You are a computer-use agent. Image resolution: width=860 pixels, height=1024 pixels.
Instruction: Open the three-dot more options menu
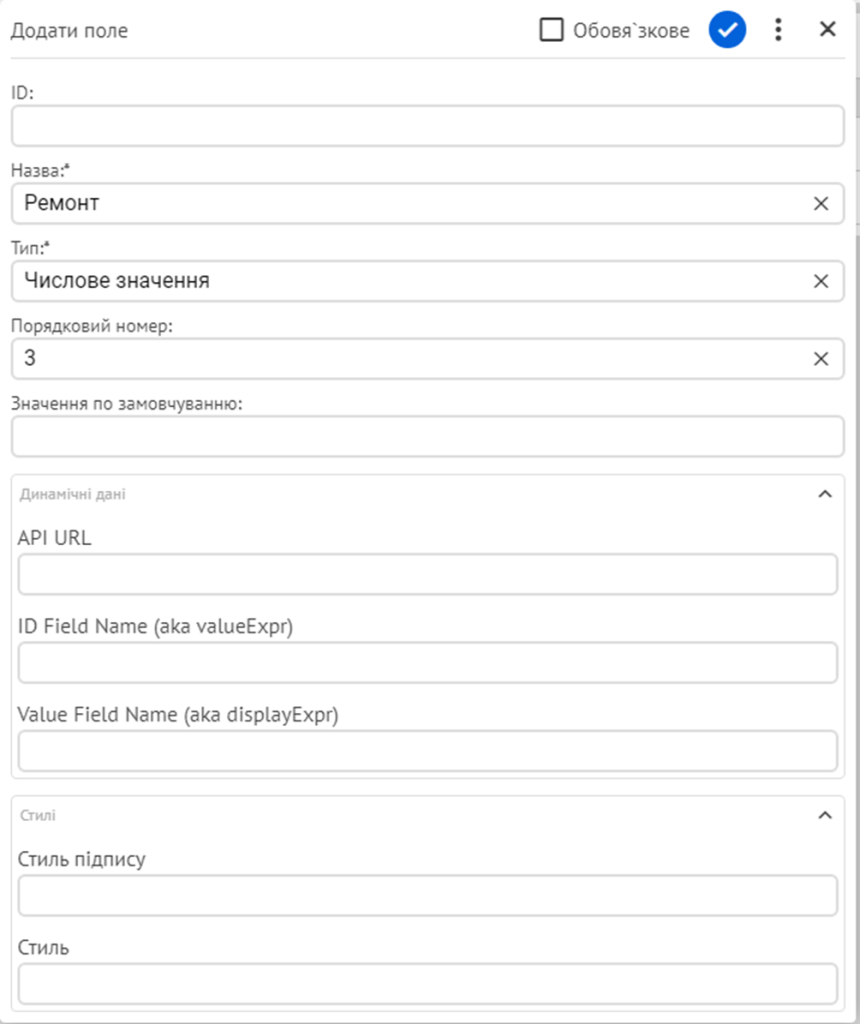[x=778, y=29]
